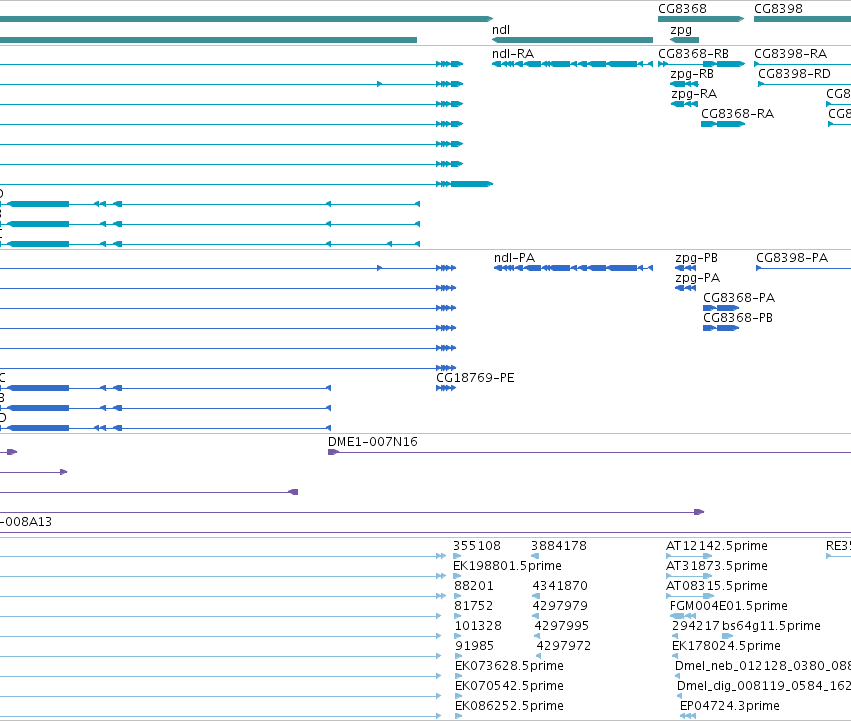This screenshot has height=721, width=851.
Task: Select EST 355108
Action: (x=457, y=556)
